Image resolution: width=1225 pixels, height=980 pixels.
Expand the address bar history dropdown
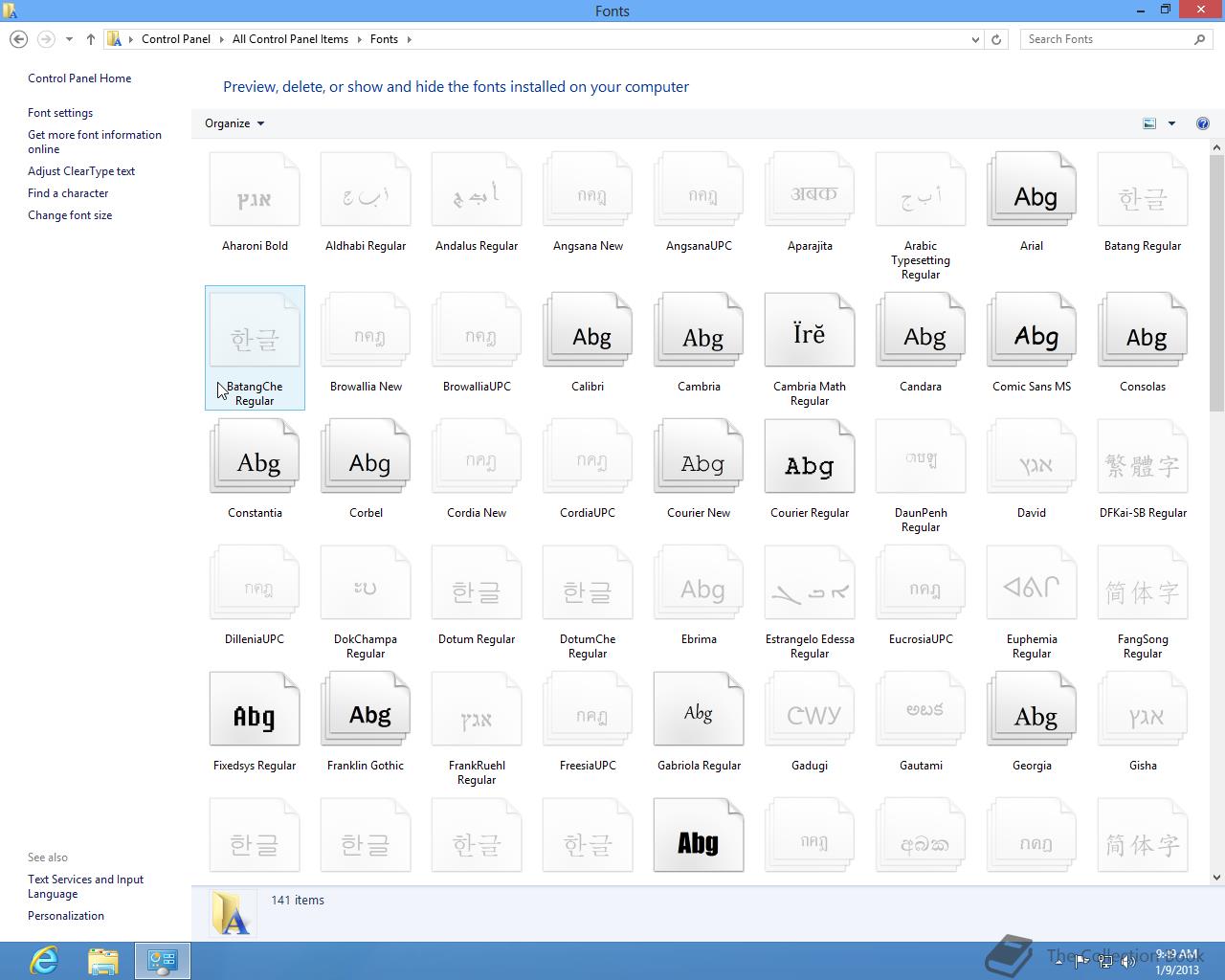pos(975,39)
